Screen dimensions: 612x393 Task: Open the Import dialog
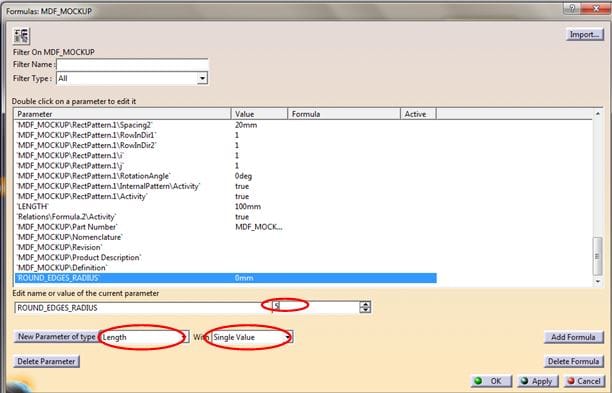tap(584, 34)
